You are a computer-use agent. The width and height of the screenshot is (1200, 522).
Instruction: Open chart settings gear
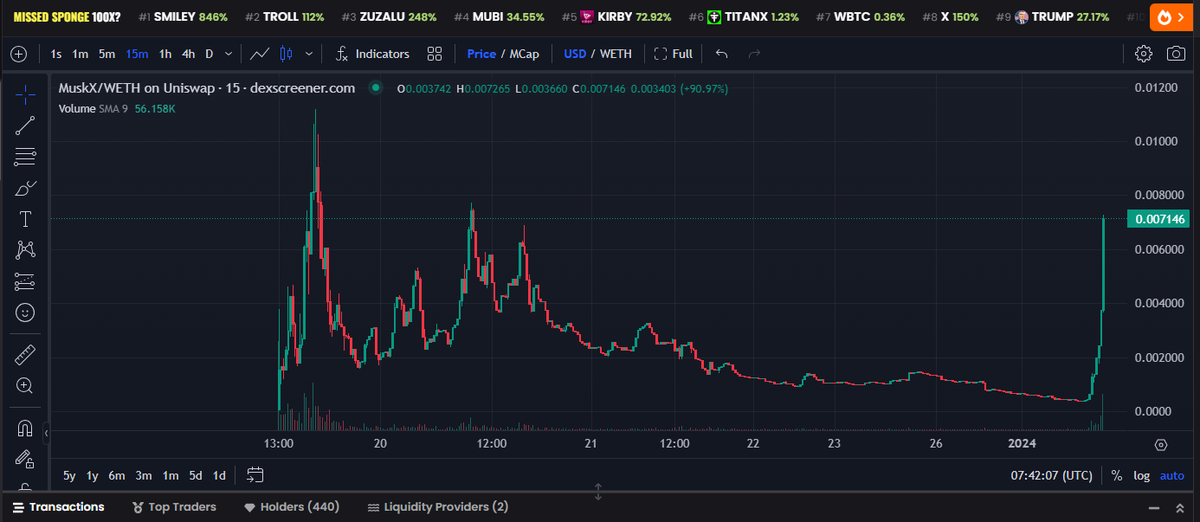(1144, 54)
